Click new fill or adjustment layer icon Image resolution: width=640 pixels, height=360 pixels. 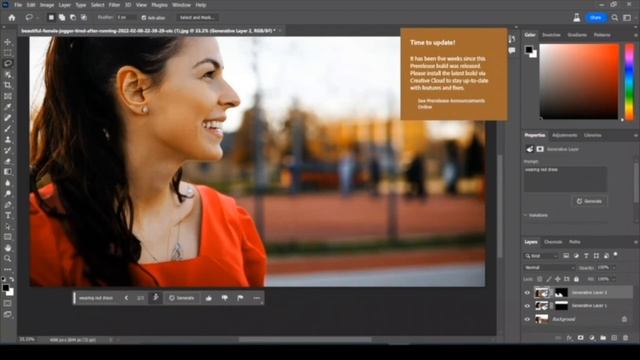click(592, 338)
